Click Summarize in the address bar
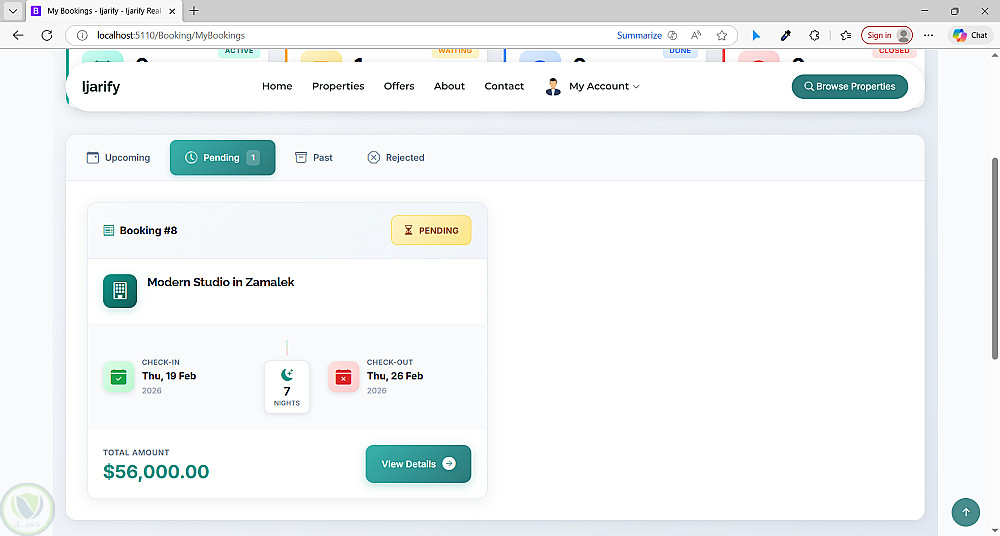1000x536 pixels. [x=639, y=36]
